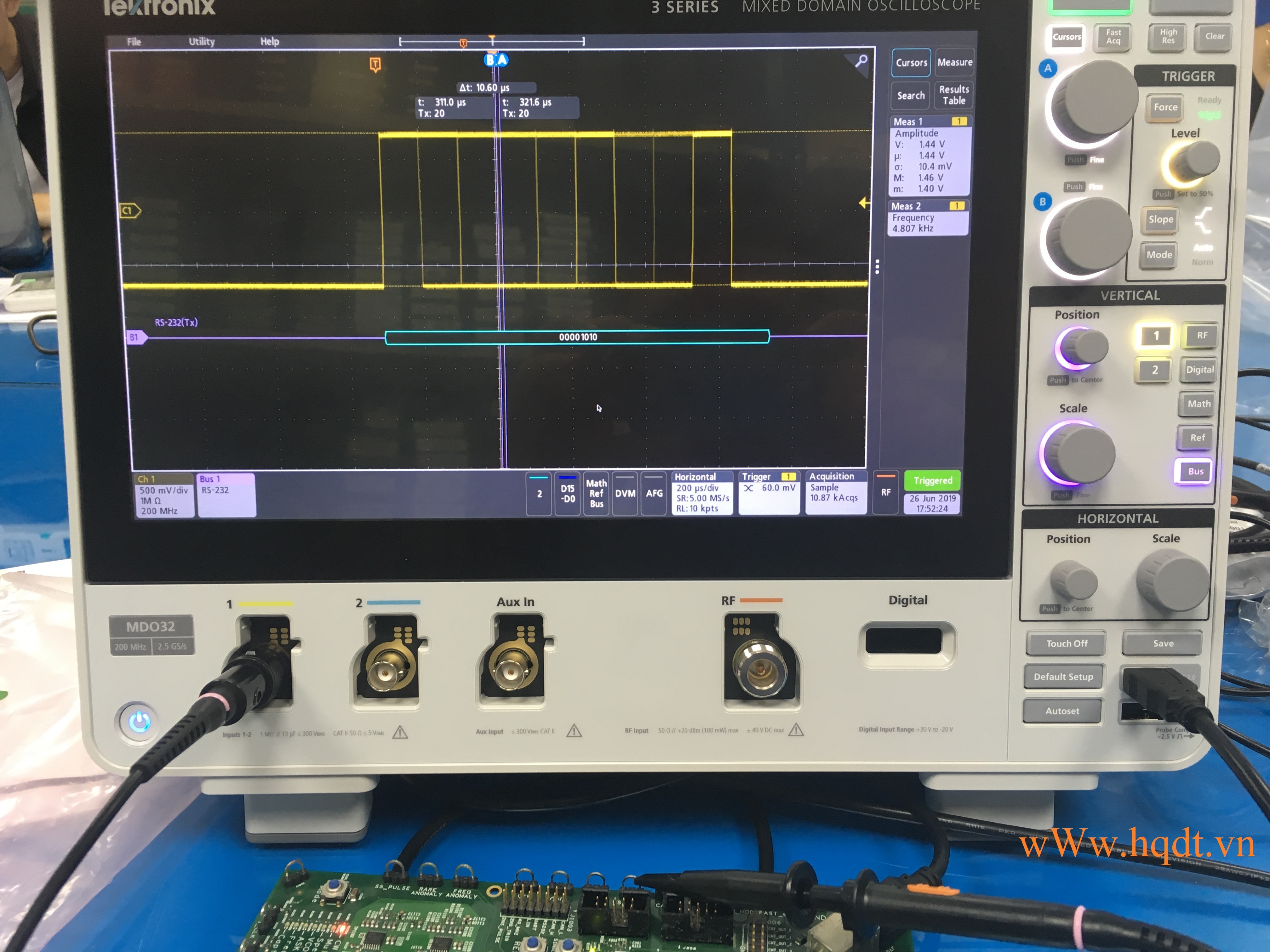Click the B1 bus handle on the waveform
The image size is (1270, 952).
(x=136, y=337)
